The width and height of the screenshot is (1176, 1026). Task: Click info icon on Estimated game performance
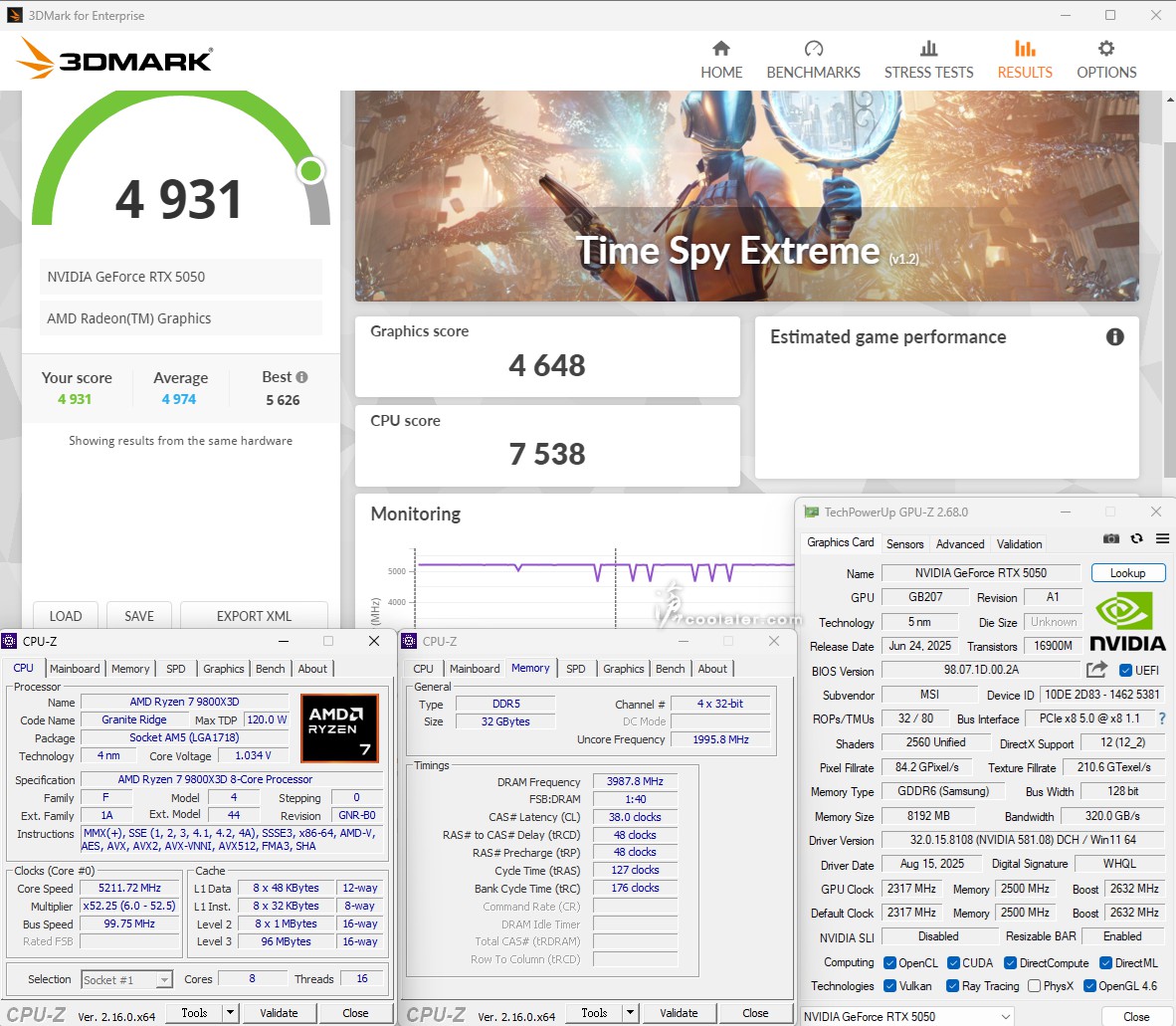click(1114, 336)
